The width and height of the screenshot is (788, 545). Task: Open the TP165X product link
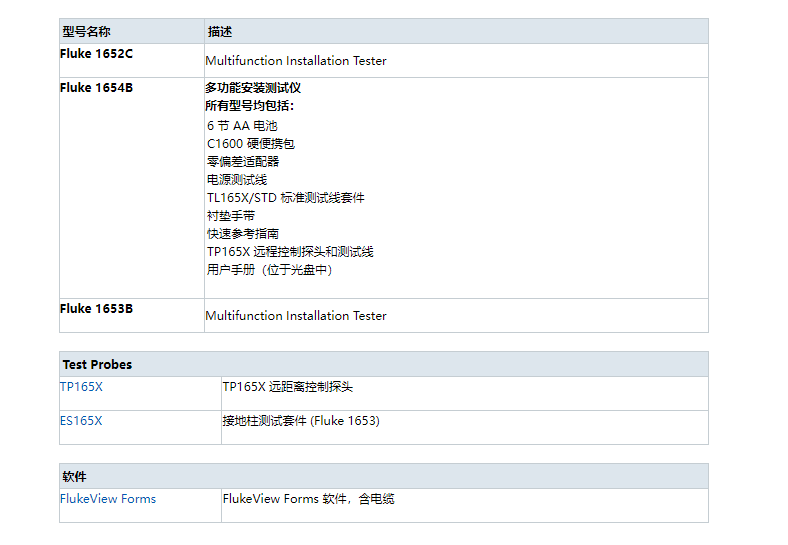pyautogui.click(x=81, y=387)
